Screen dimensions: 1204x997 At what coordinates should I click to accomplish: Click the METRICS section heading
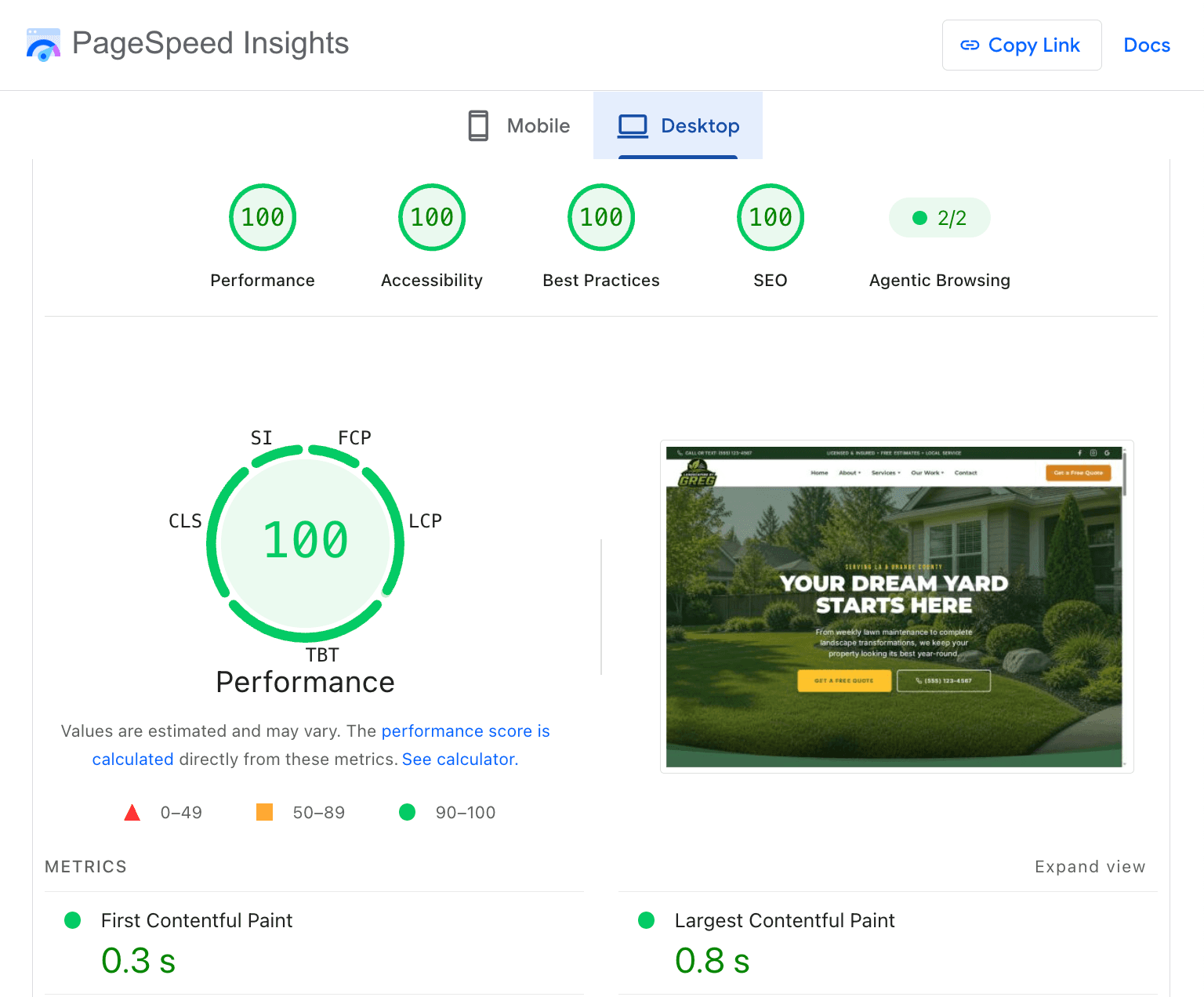(85, 867)
